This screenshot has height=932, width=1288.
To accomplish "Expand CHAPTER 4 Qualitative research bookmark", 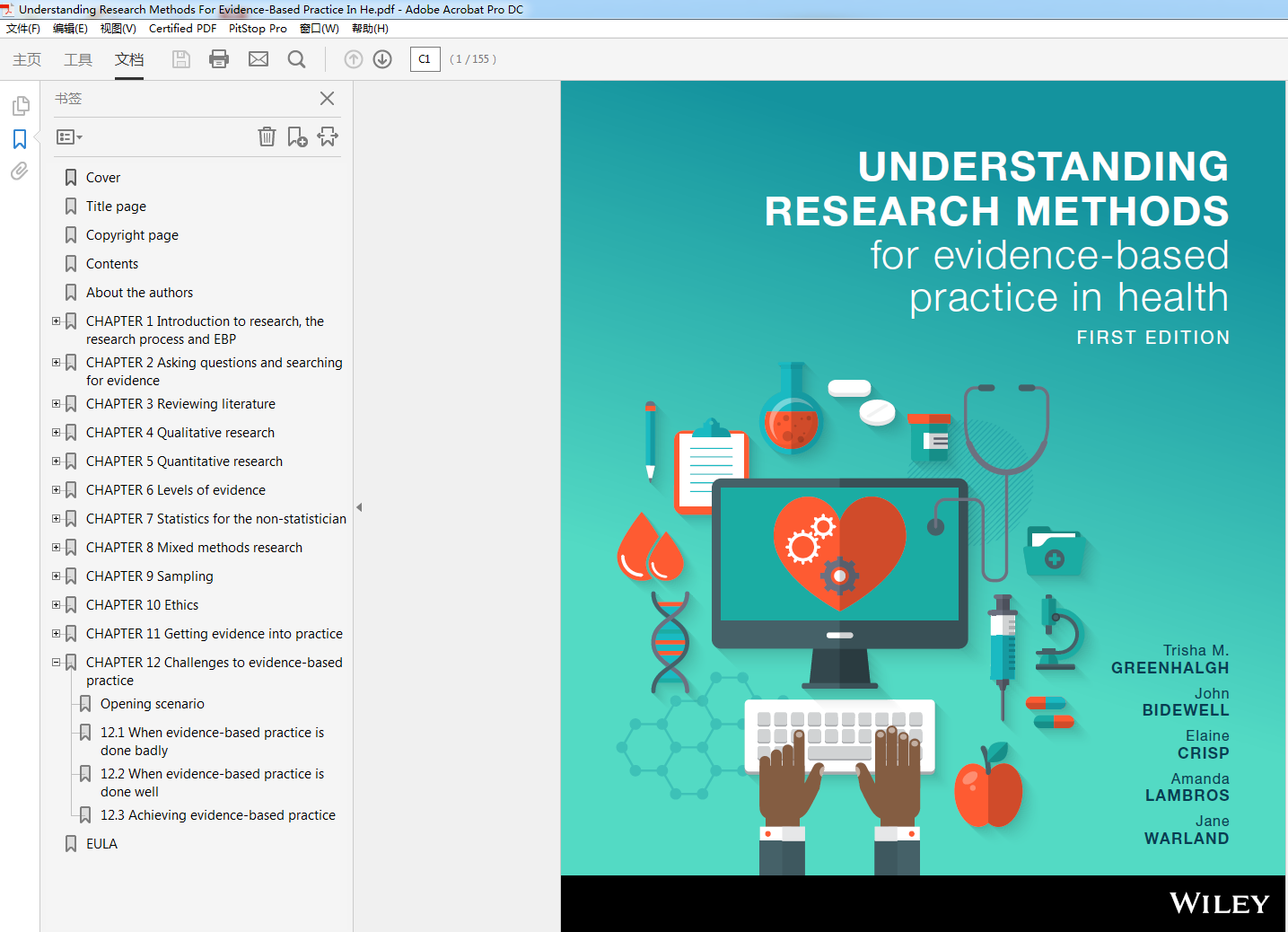I will (x=56, y=432).
